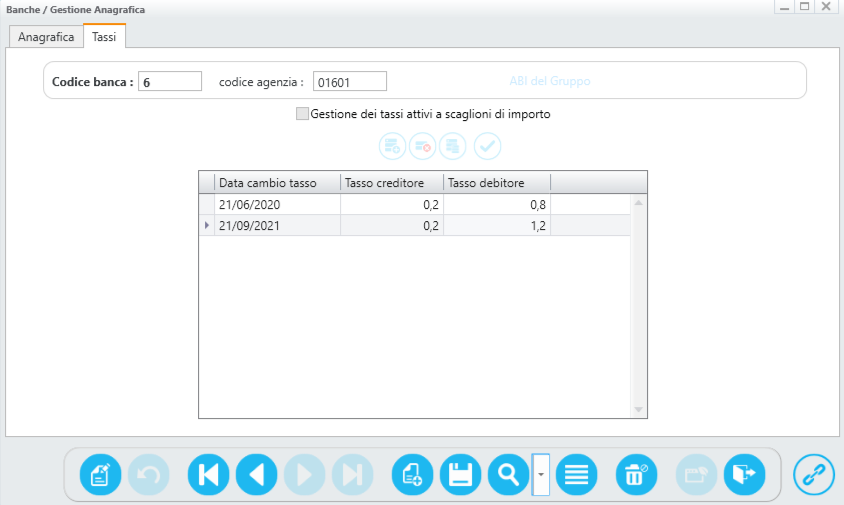The width and height of the screenshot is (844, 505).
Task: Click the exit door icon
Action: tap(744, 474)
